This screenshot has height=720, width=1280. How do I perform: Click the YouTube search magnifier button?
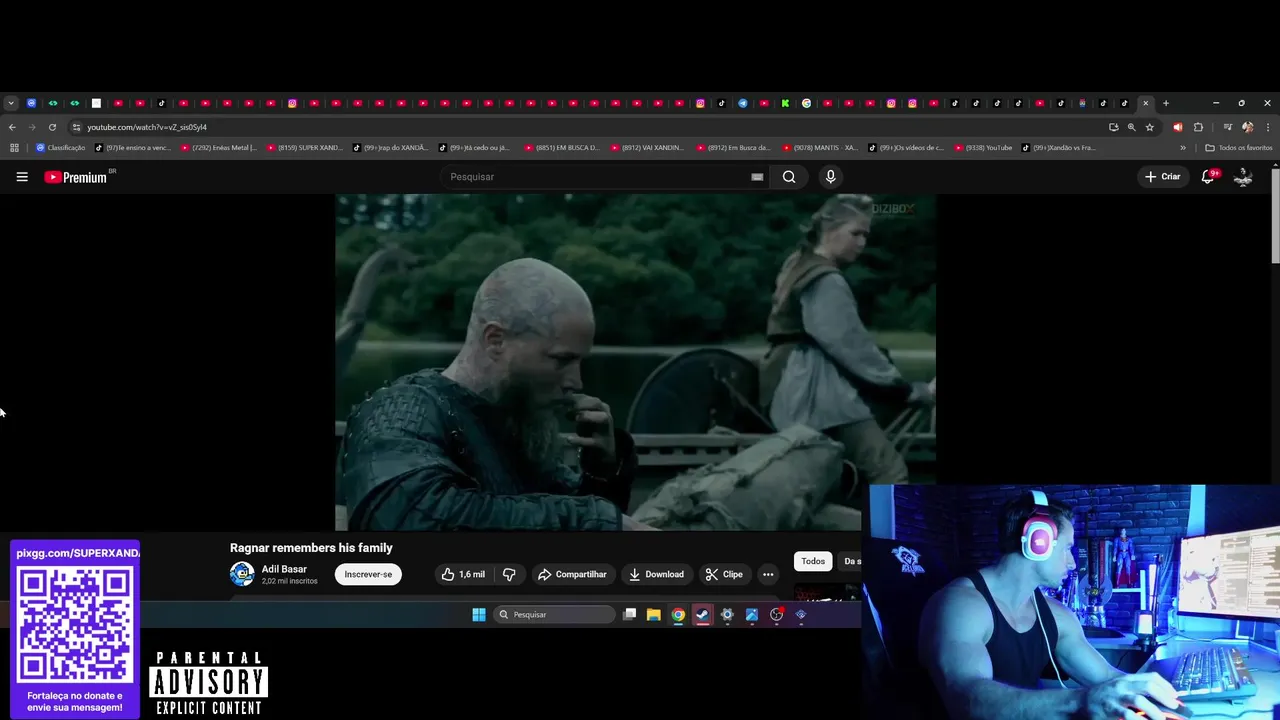tap(789, 177)
